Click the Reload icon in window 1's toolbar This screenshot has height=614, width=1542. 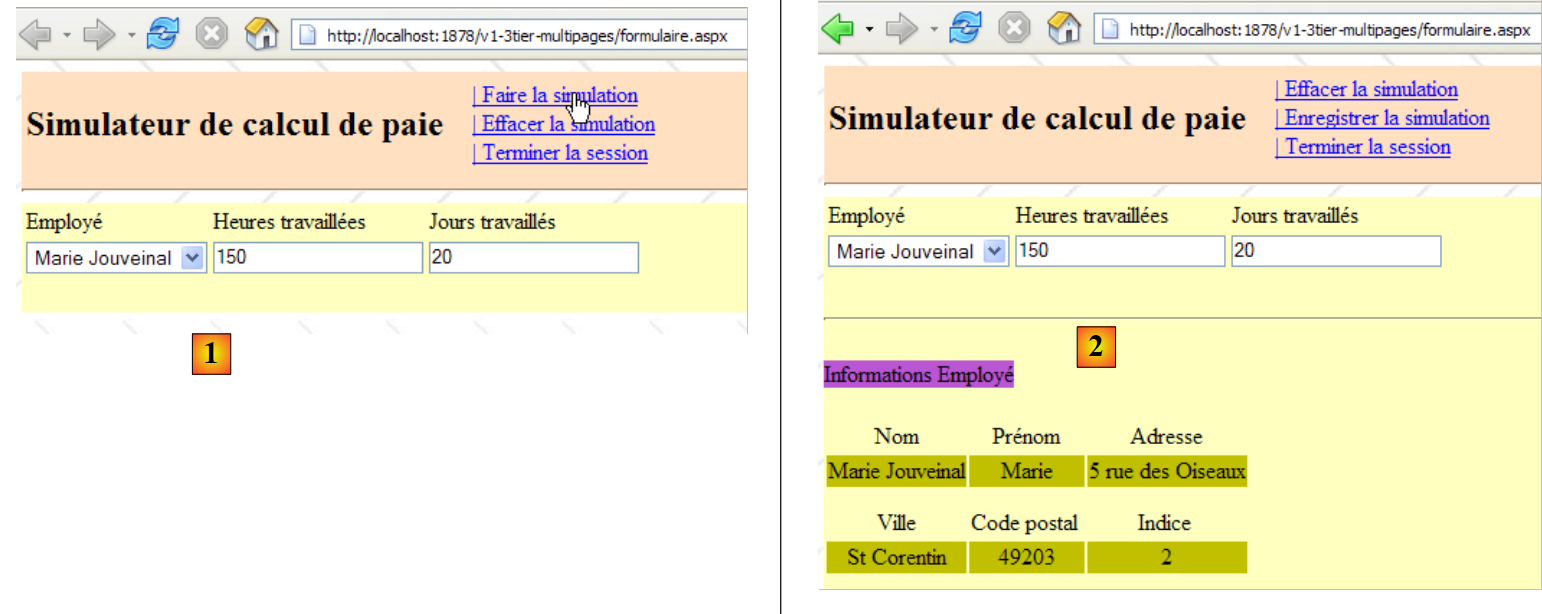click(x=161, y=35)
